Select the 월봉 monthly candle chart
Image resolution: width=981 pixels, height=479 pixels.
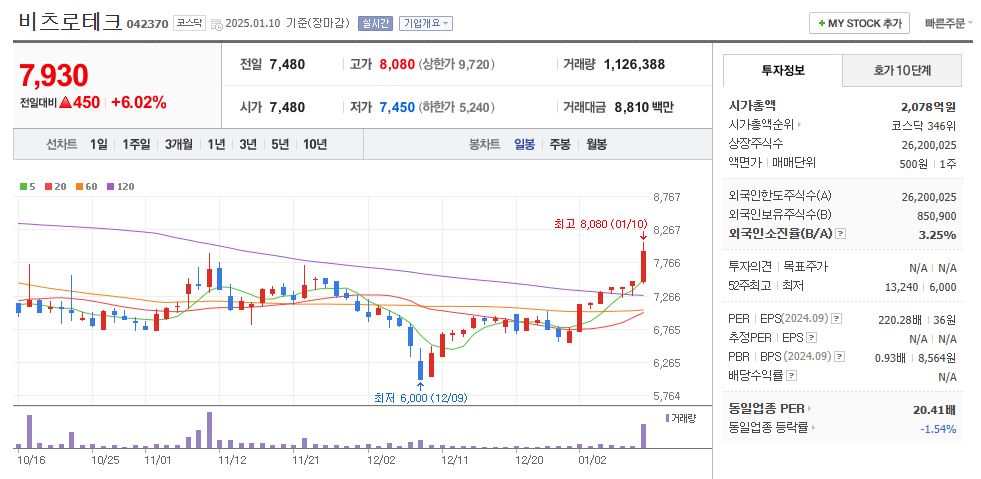tap(596, 144)
